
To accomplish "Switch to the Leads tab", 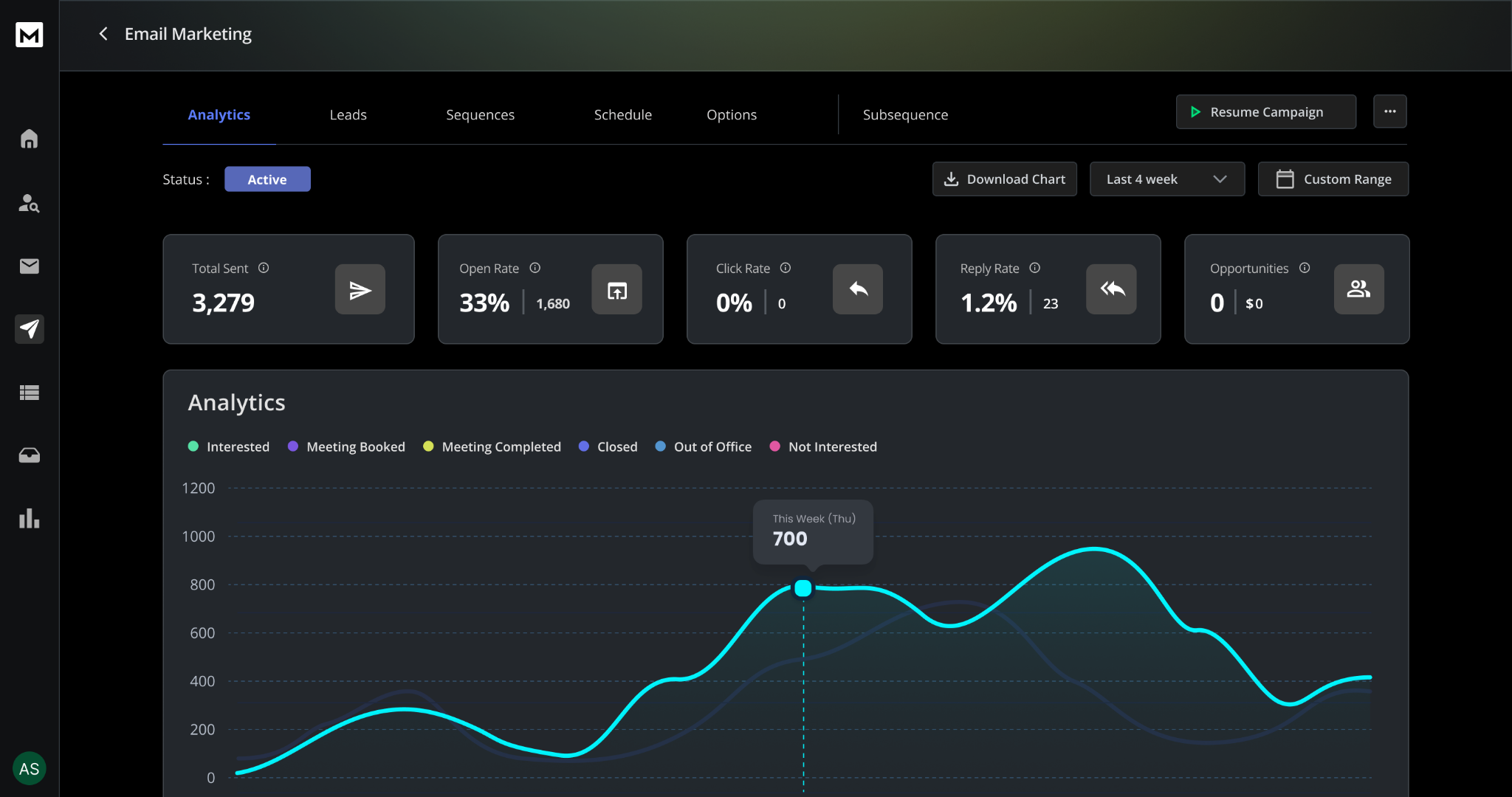I will click(x=348, y=114).
